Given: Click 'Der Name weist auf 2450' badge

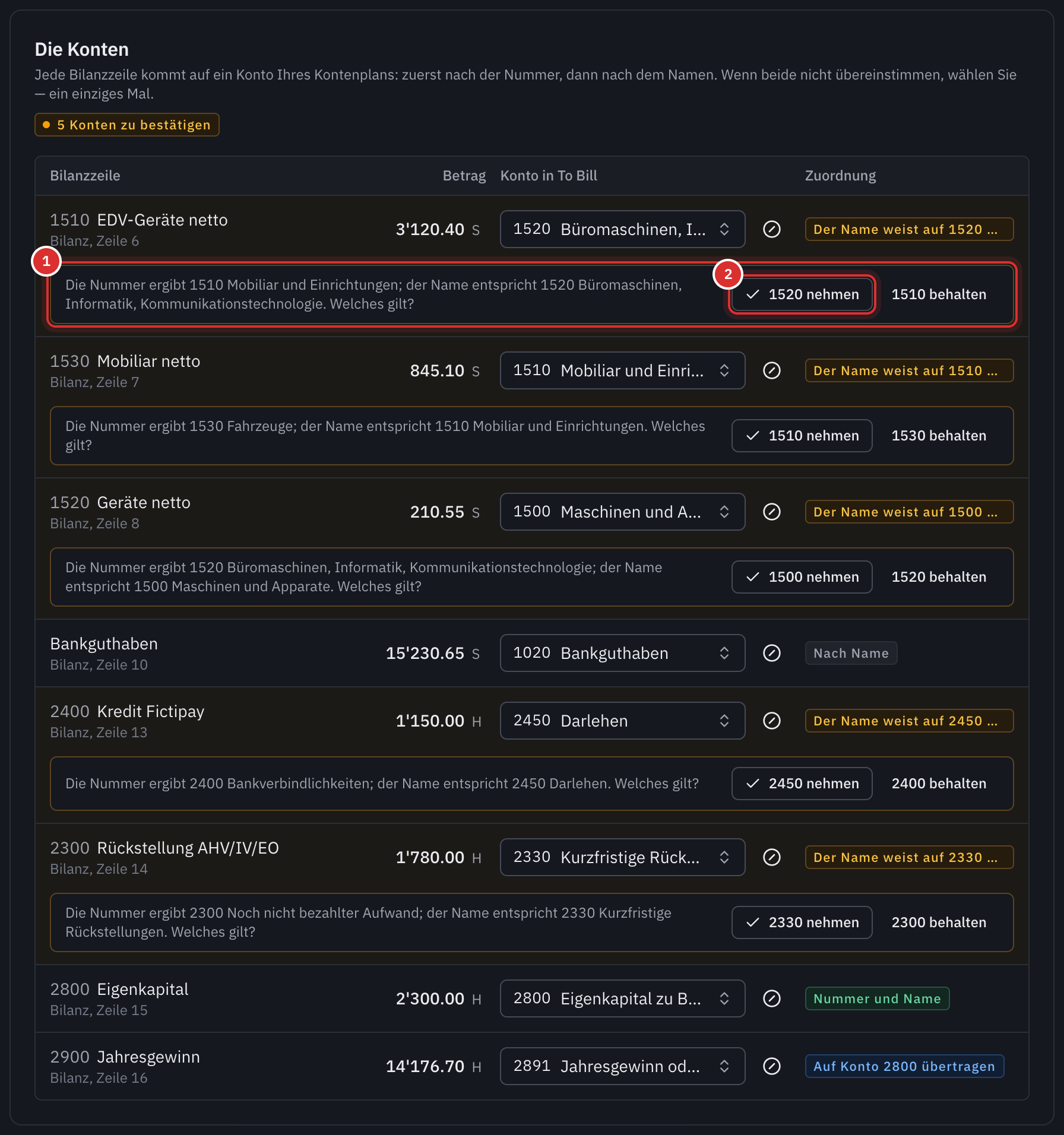Looking at the screenshot, I should click(x=909, y=721).
